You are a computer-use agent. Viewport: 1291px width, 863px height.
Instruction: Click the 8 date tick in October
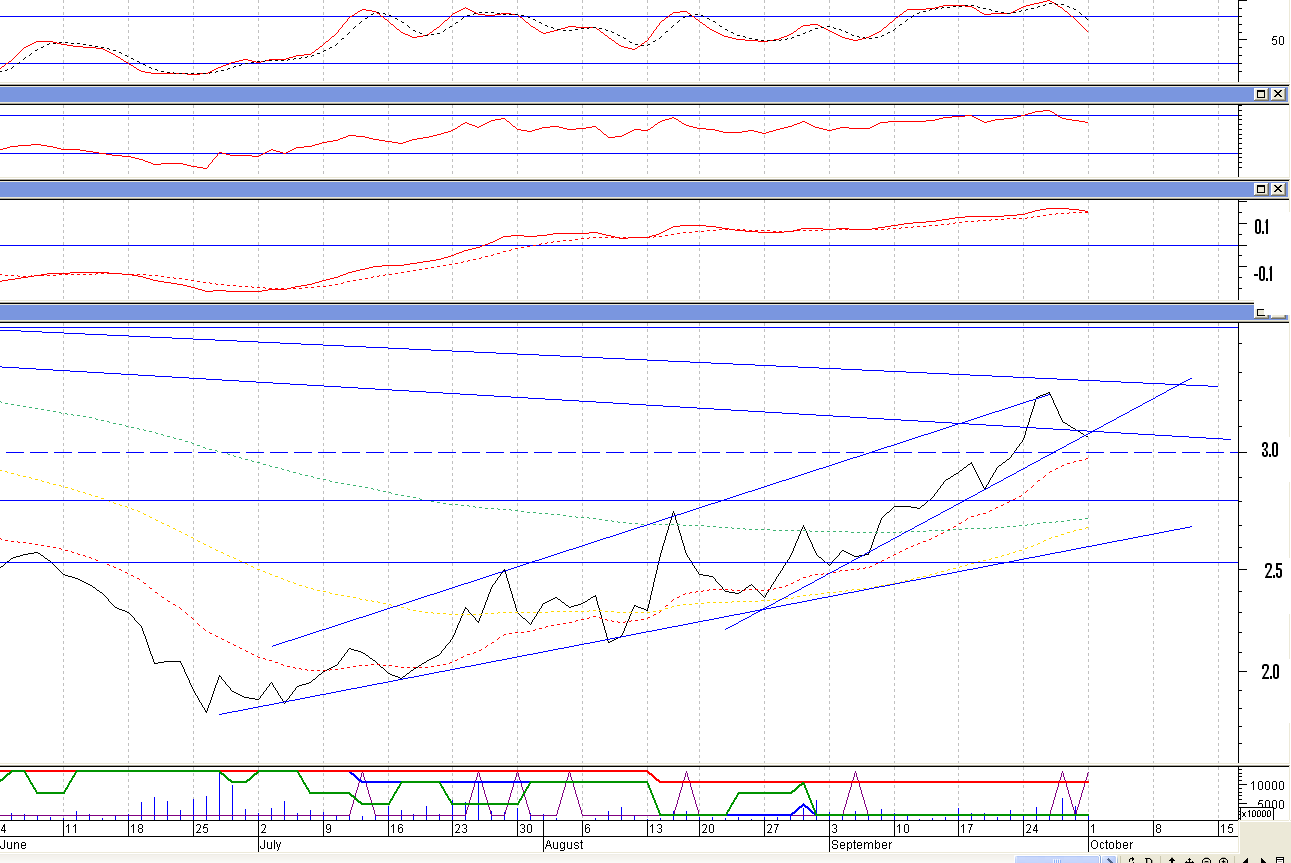pos(1158,829)
